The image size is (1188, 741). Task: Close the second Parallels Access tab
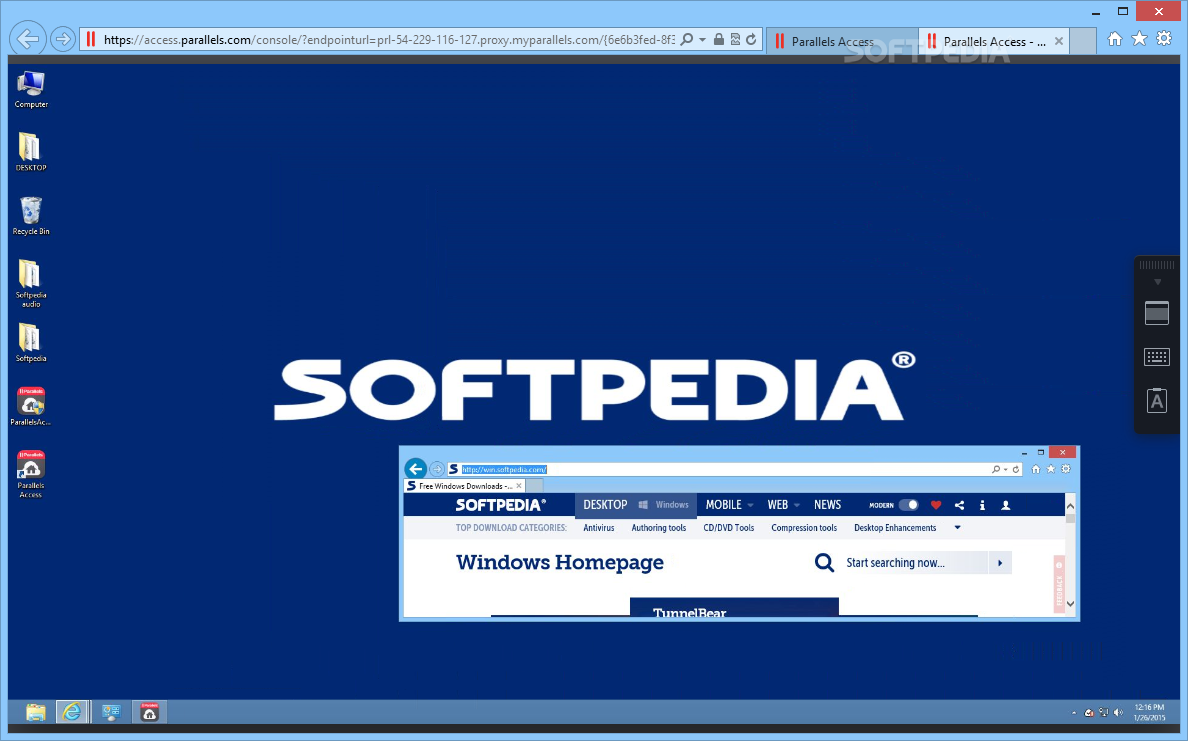(1058, 42)
